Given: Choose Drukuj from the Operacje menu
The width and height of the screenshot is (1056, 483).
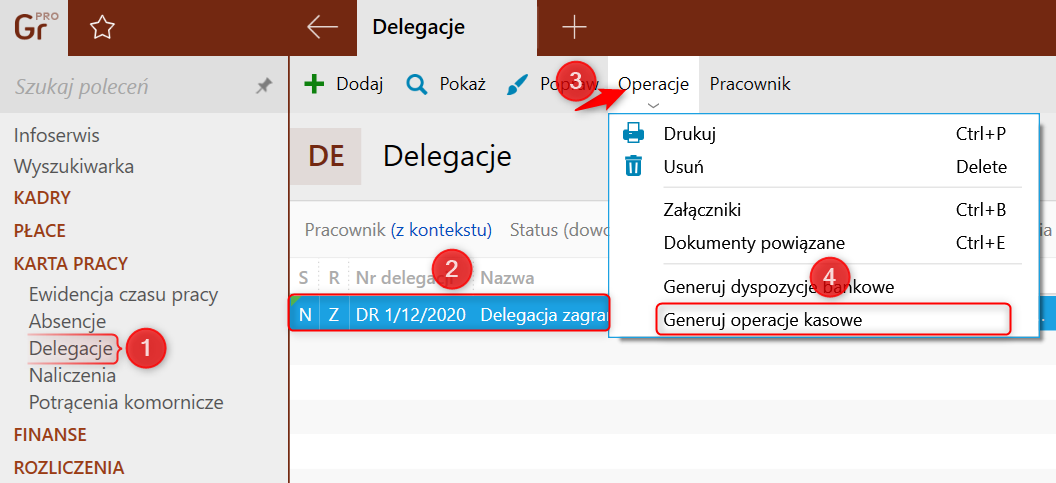Looking at the screenshot, I should pyautogui.click(x=690, y=134).
